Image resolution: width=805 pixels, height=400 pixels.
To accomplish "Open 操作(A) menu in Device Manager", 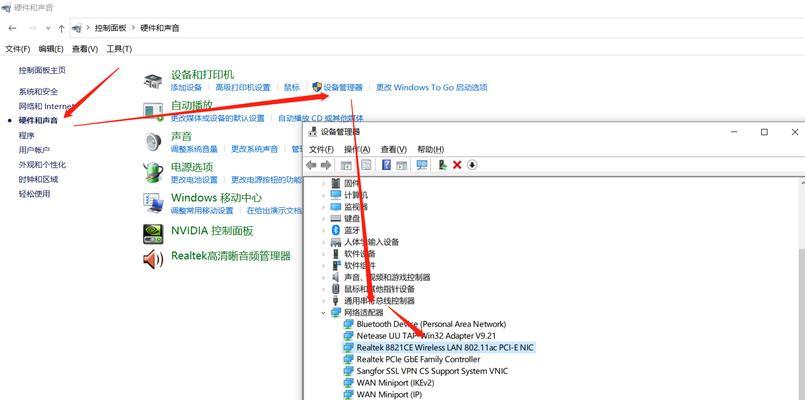I will 357,149.
